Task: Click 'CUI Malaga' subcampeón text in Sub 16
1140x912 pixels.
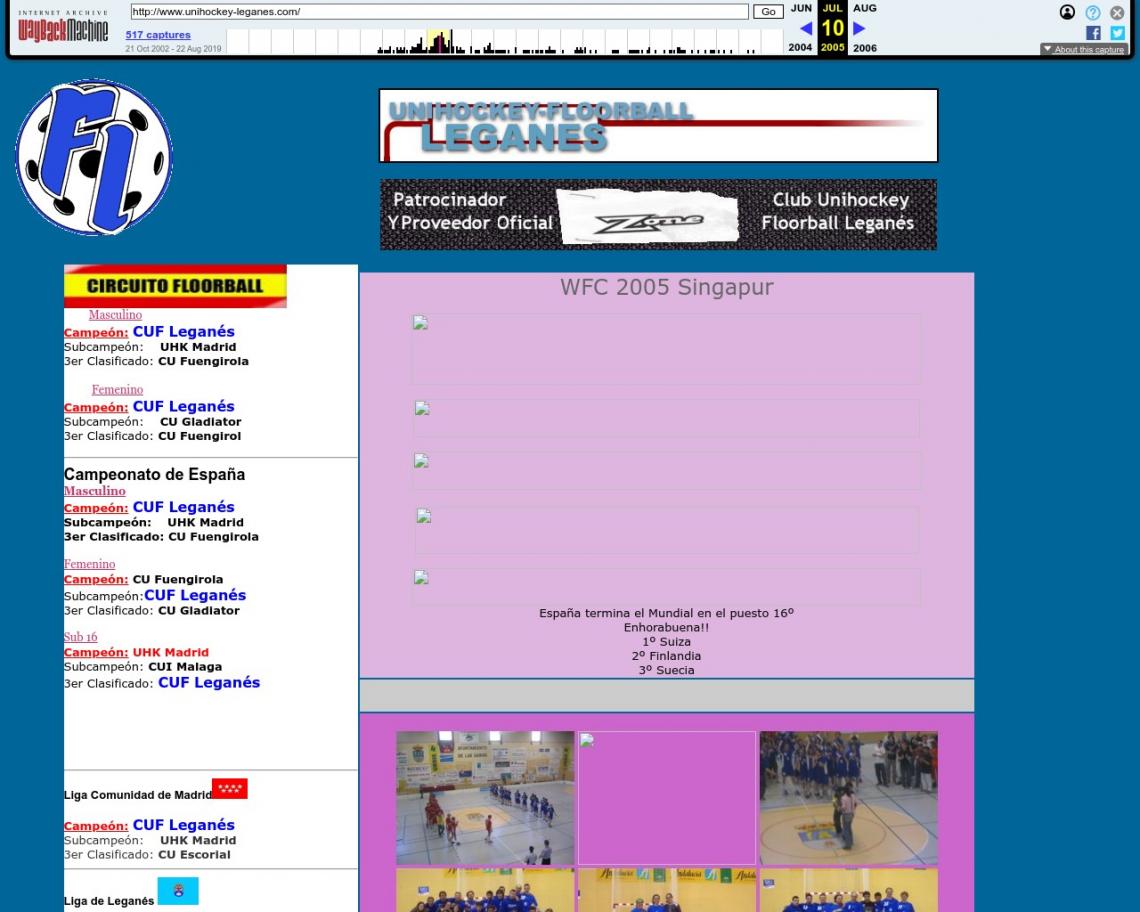Action: tap(185, 667)
